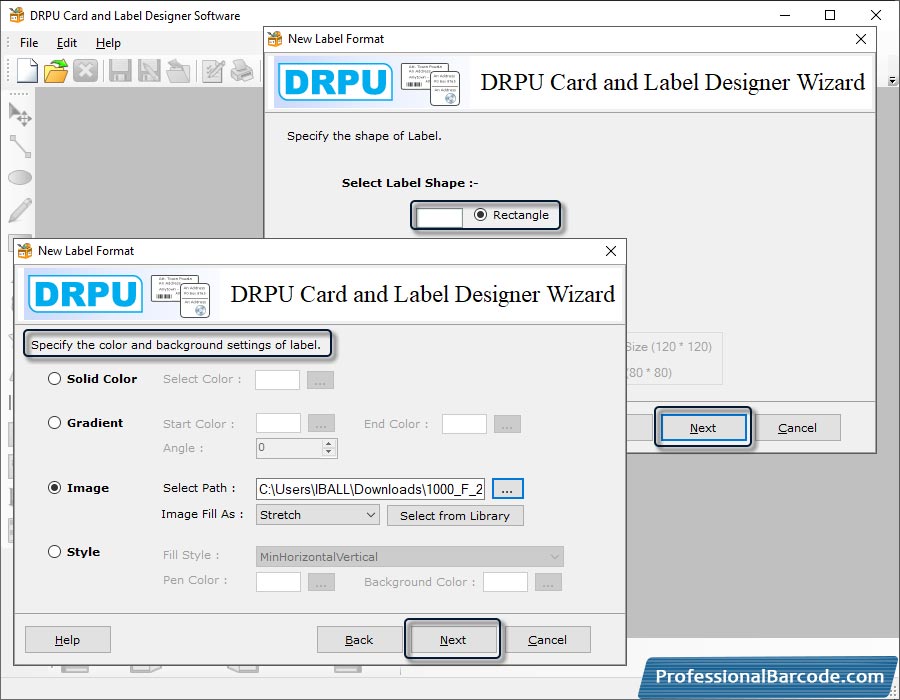Image resolution: width=900 pixels, height=700 pixels.
Task: Open file with the folder icon
Action: (x=56, y=71)
